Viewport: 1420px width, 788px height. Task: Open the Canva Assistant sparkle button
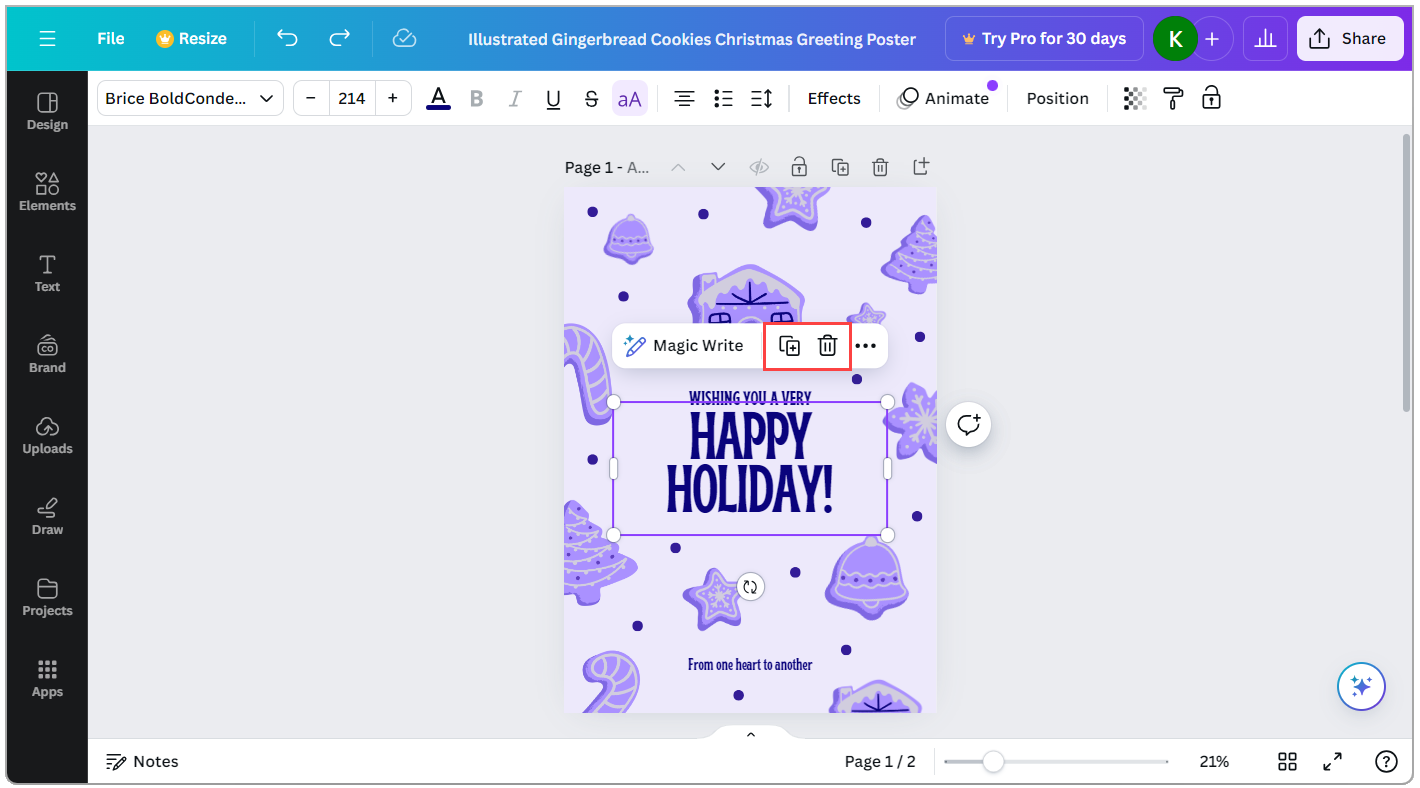(x=1361, y=686)
